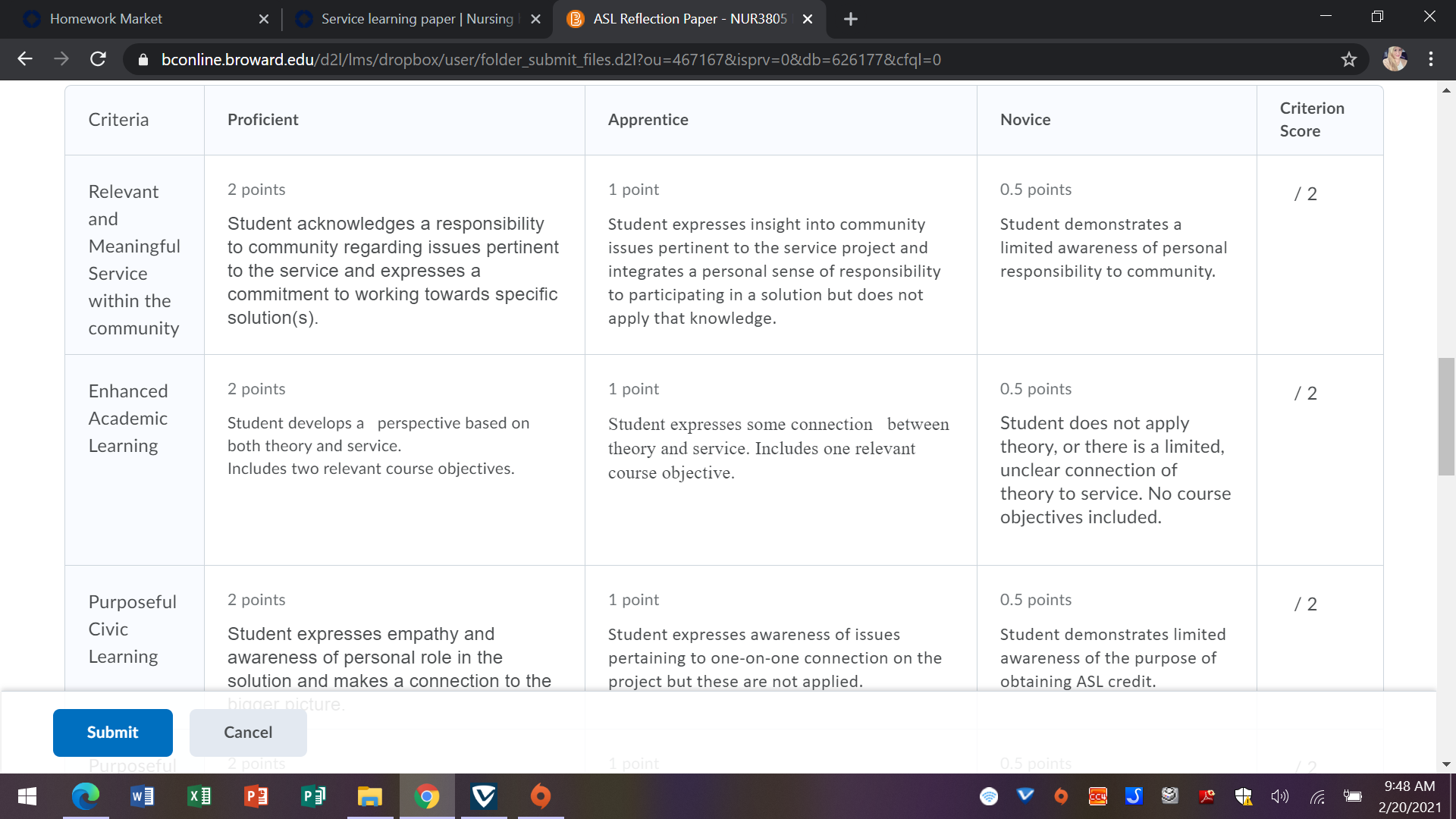
Task: Click the page vertical scrollbar thumb
Action: (x=1446, y=416)
